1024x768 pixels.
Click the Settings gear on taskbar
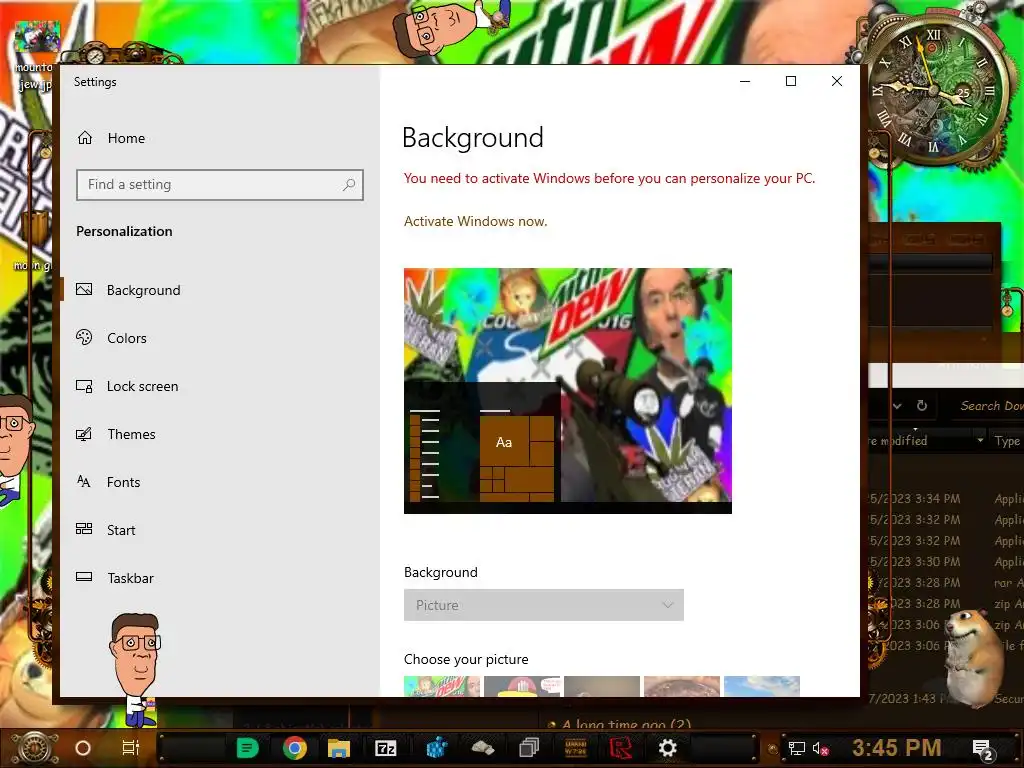click(x=667, y=748)
